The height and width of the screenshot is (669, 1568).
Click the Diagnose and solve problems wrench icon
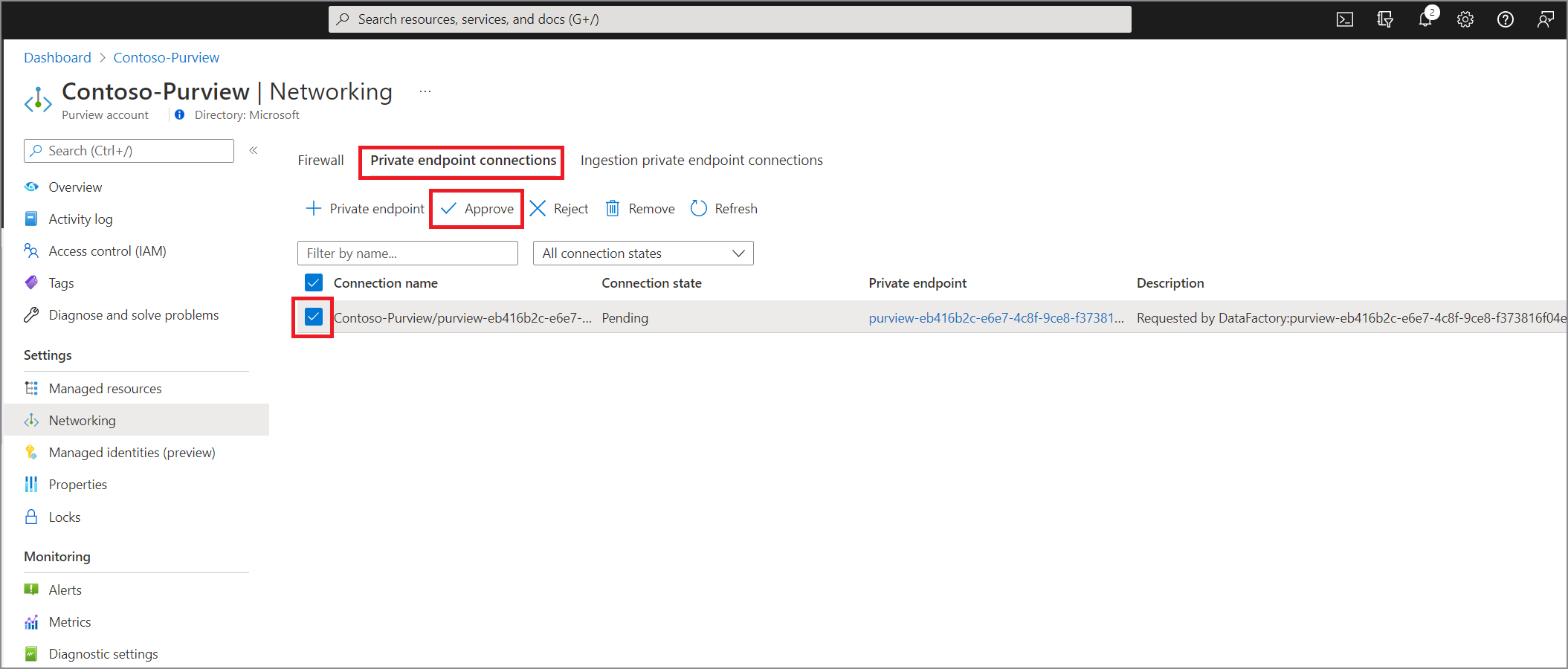pos(31,314)
